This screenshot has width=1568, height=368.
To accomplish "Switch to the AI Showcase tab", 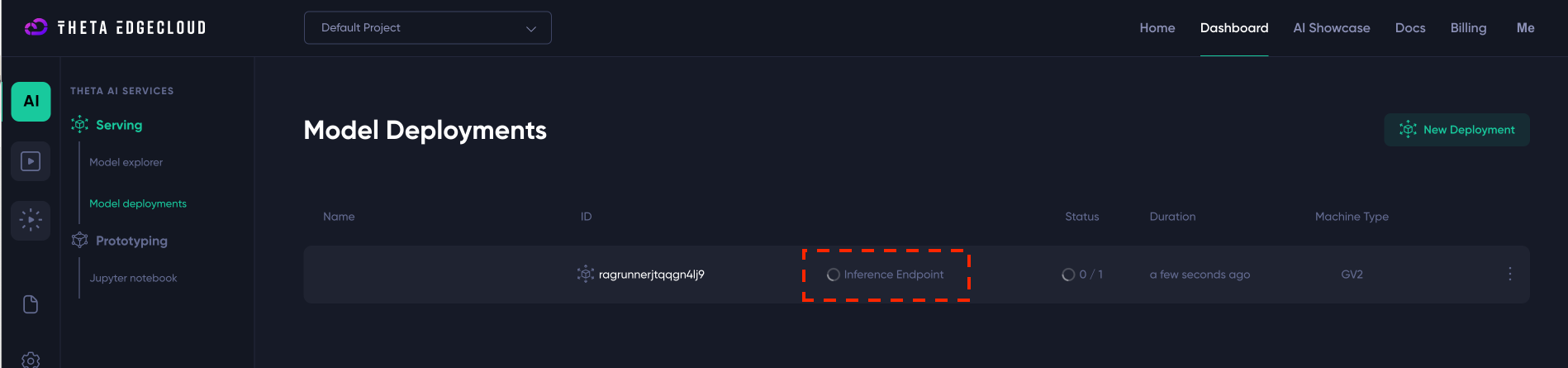I will (1331, 28).
